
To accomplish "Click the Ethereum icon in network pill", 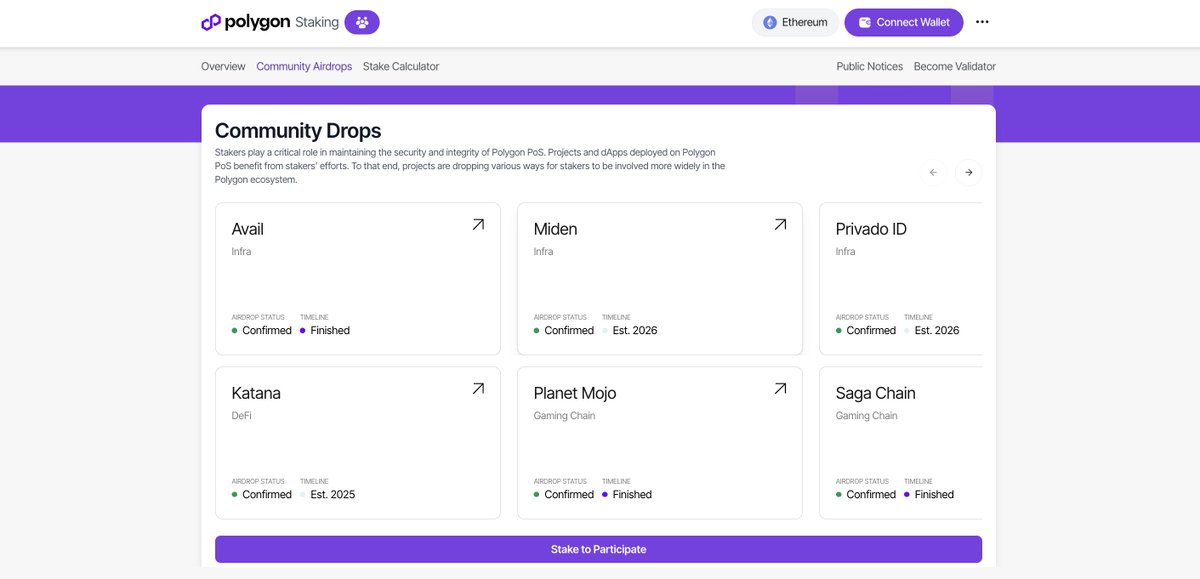I will click(x=770, y=22).
